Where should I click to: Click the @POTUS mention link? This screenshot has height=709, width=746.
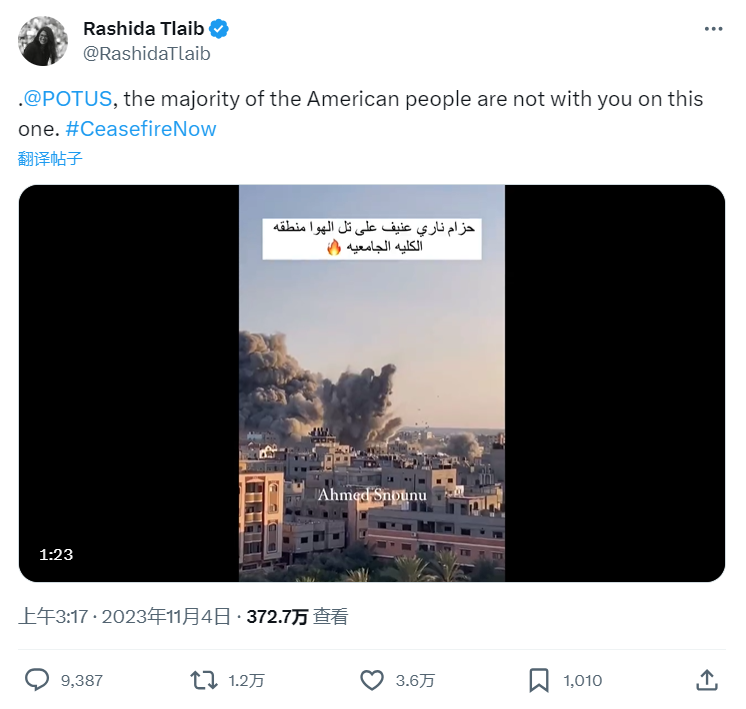pyautogui.click(x=70, y=99)
